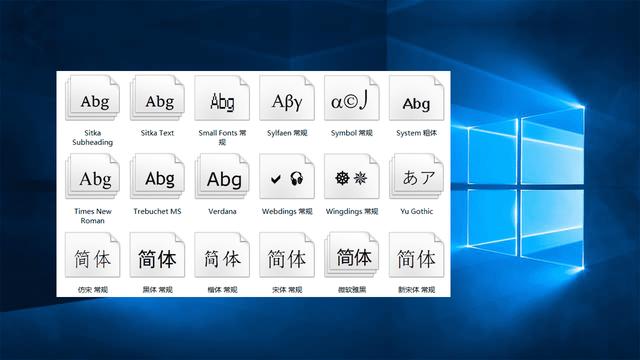Choose the System bold font icon
Image resolution: width=640 pixels, height=360 pixels.
(x=416, y=98)
